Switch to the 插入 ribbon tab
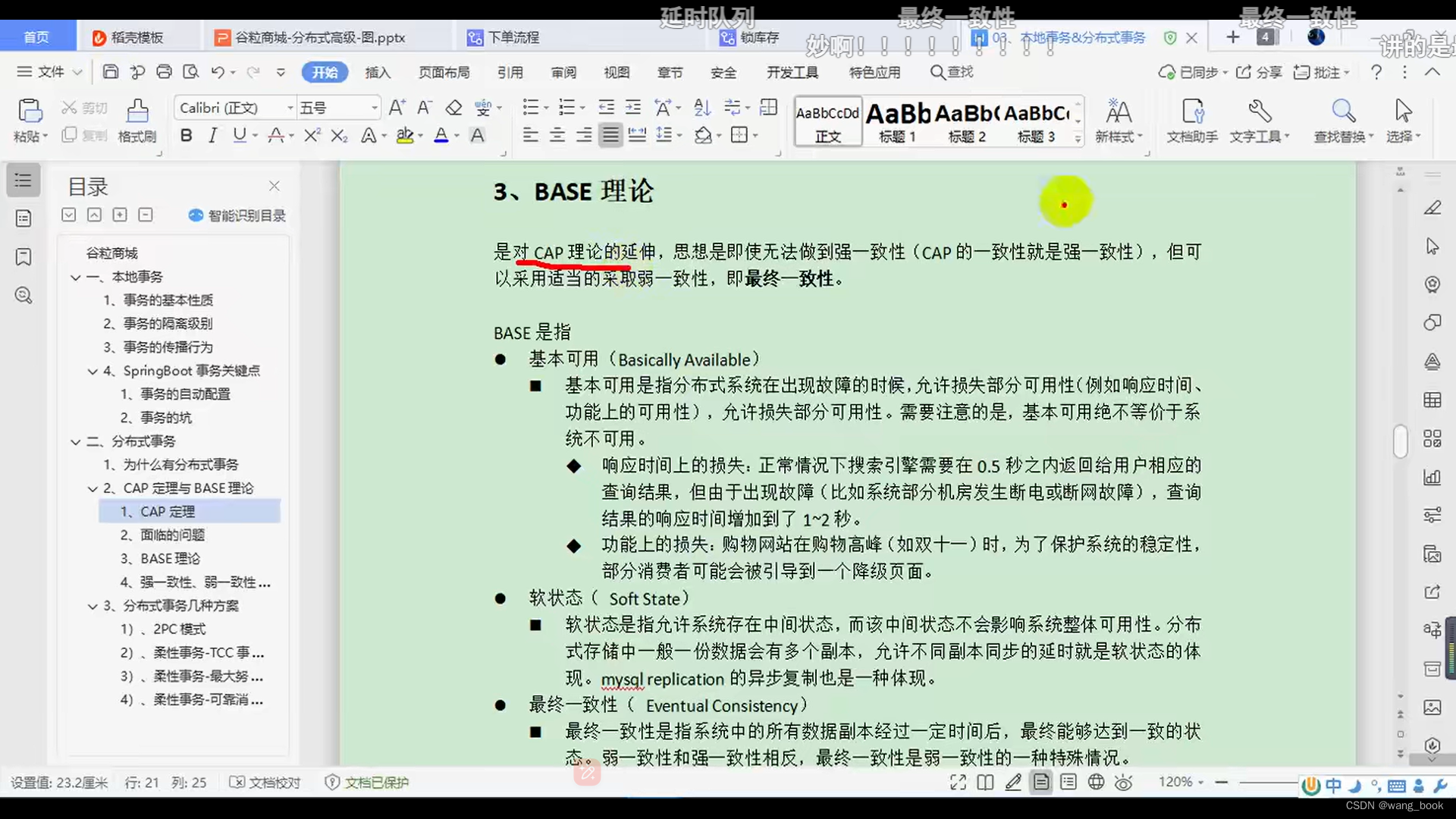 [x=378, y=72]
